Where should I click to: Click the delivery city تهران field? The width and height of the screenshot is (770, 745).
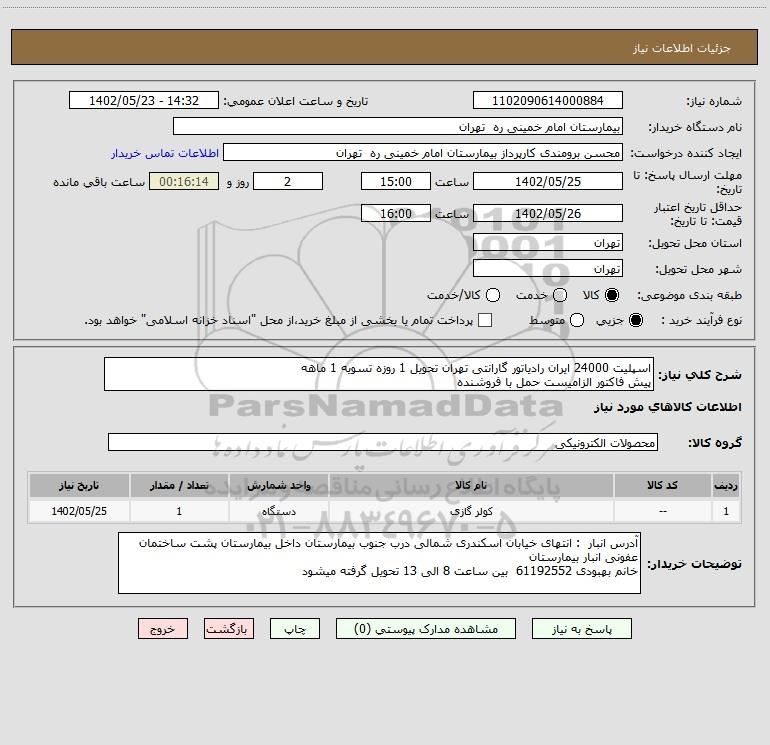pyautogui.click(x=548, y=268)
